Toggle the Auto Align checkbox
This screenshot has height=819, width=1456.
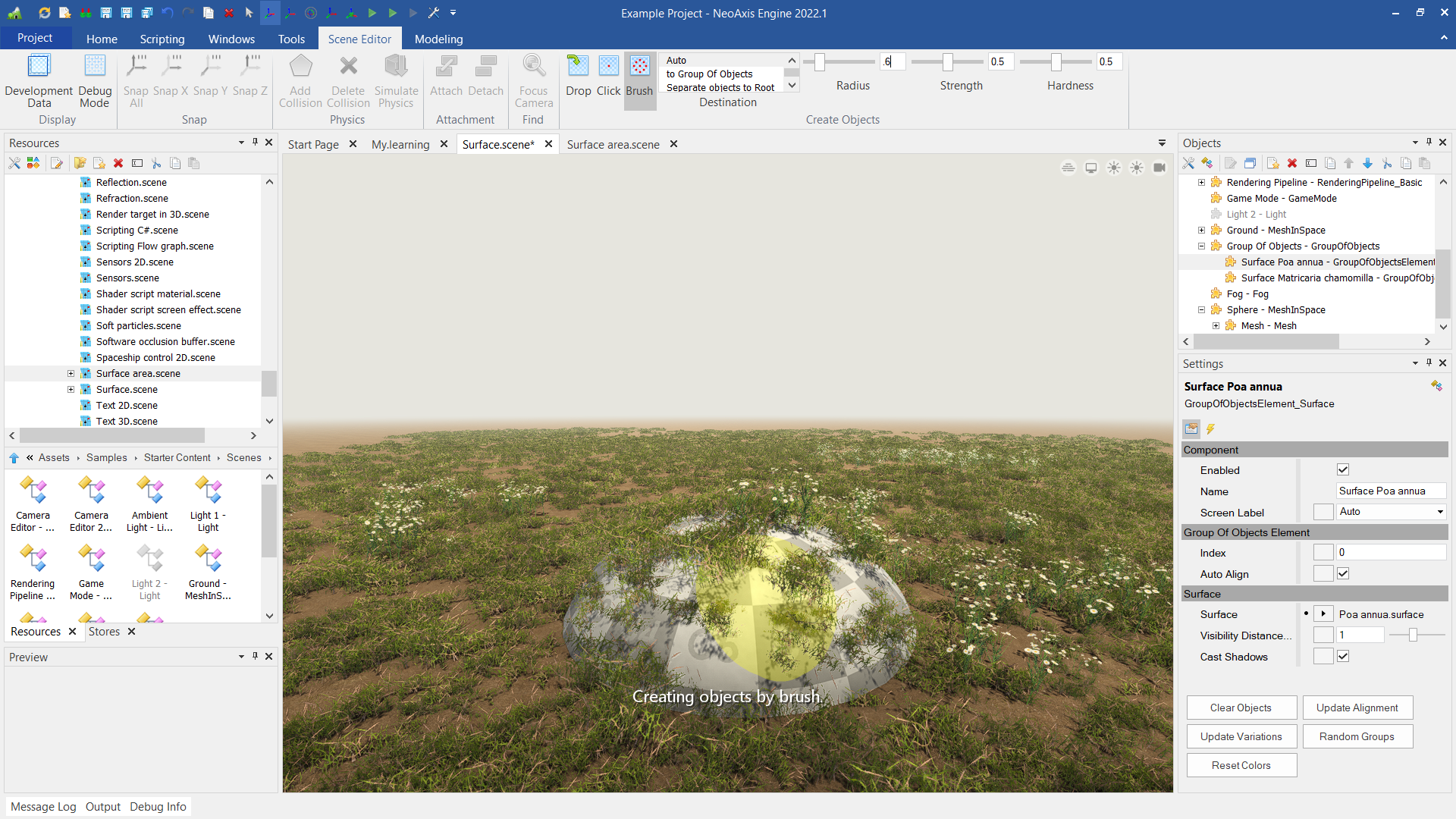(x=1343, y=574)
